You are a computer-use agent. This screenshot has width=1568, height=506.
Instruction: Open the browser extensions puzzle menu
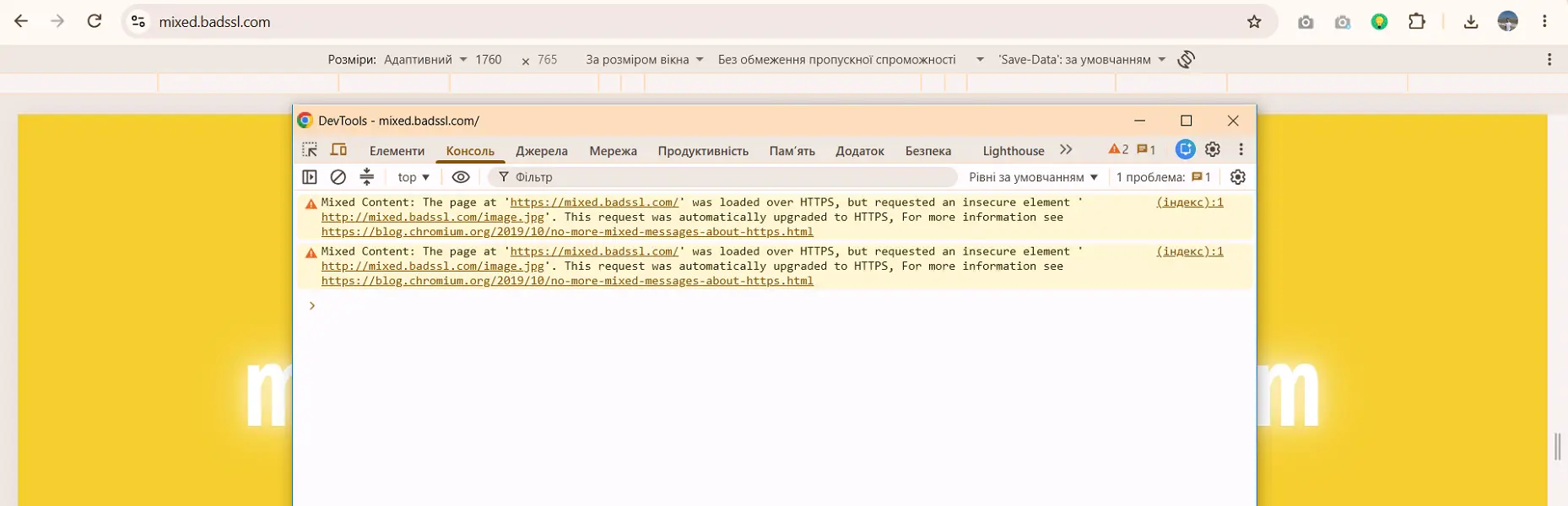1417,22
